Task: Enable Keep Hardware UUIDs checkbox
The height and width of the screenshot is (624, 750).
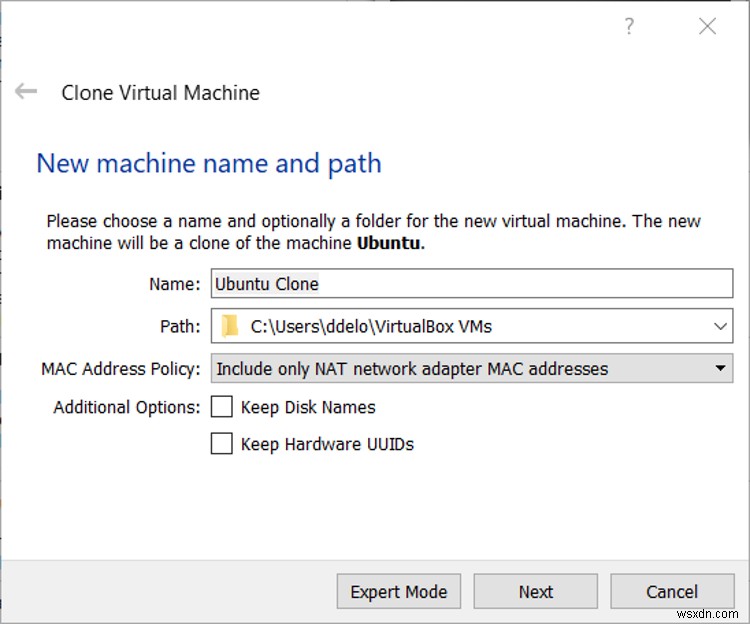Action: pyautogui.click(x=222, y=444)
